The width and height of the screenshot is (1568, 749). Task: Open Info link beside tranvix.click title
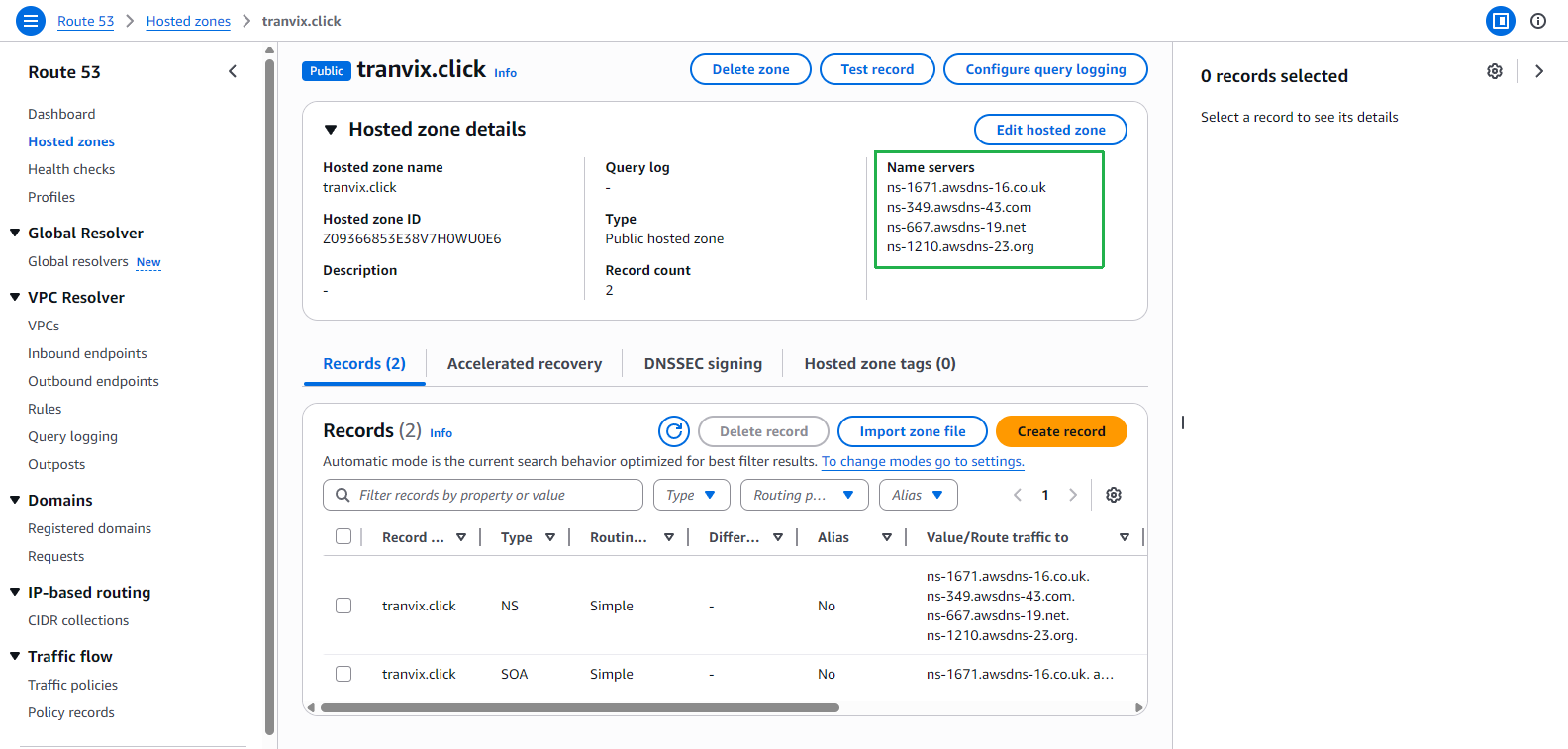[506, 73]
